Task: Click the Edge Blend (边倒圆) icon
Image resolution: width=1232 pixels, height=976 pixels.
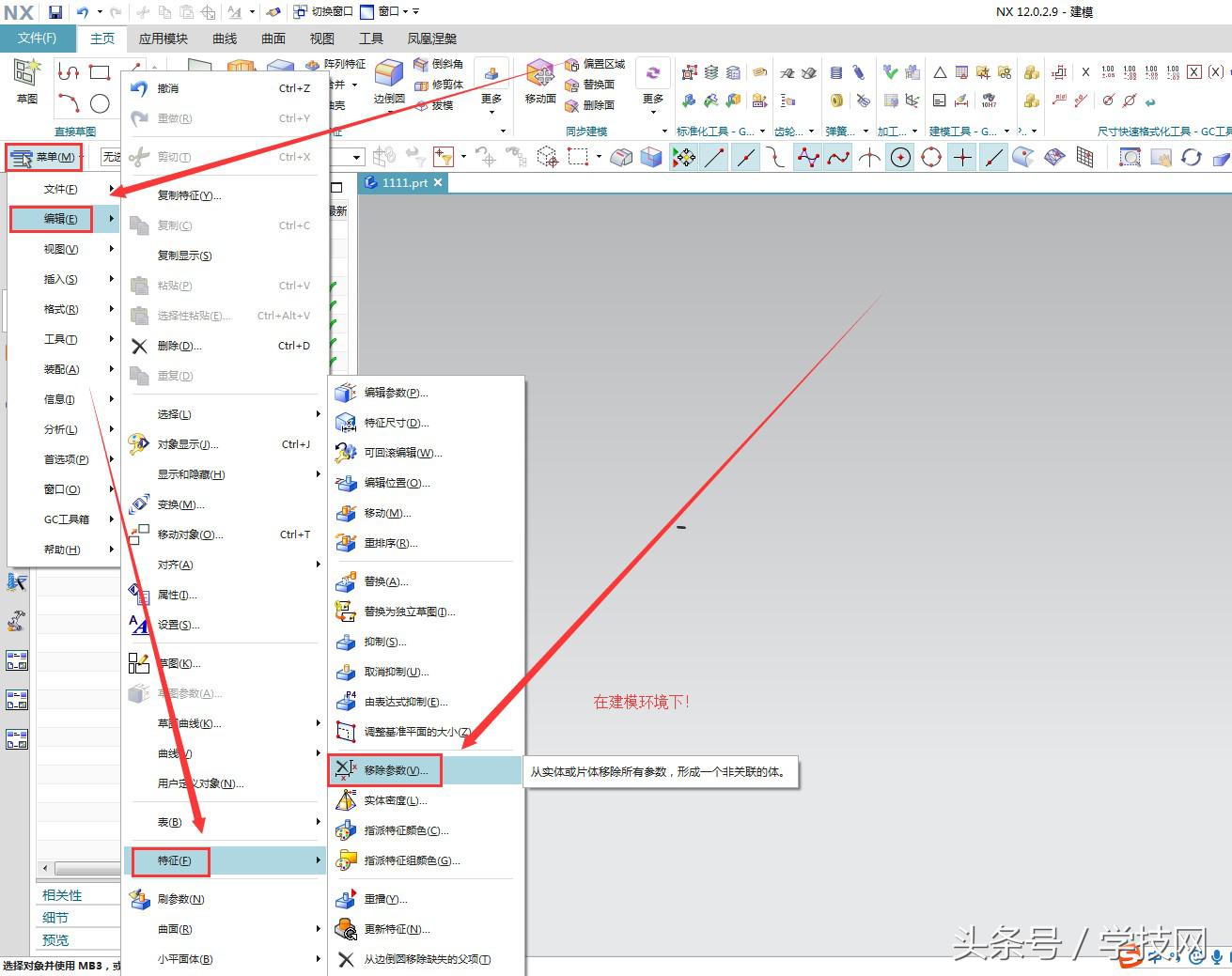Action: pyautogui.click(x=388, y=82)
